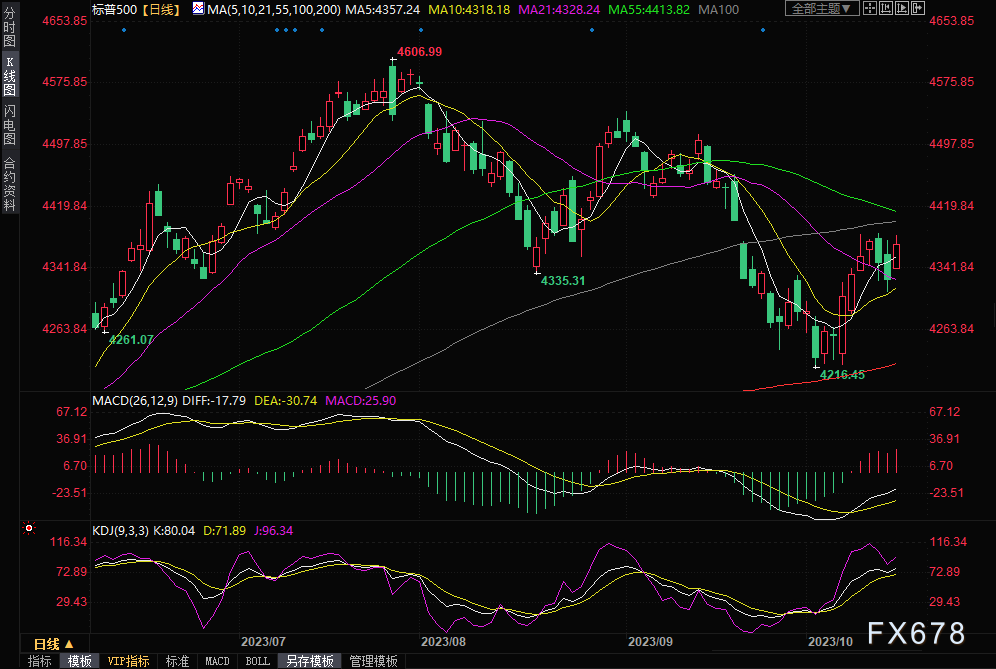The height and width of the screenshot is (669, 996).
Task: Click the red circle icon beside KDJ panel
Action: 29,527
